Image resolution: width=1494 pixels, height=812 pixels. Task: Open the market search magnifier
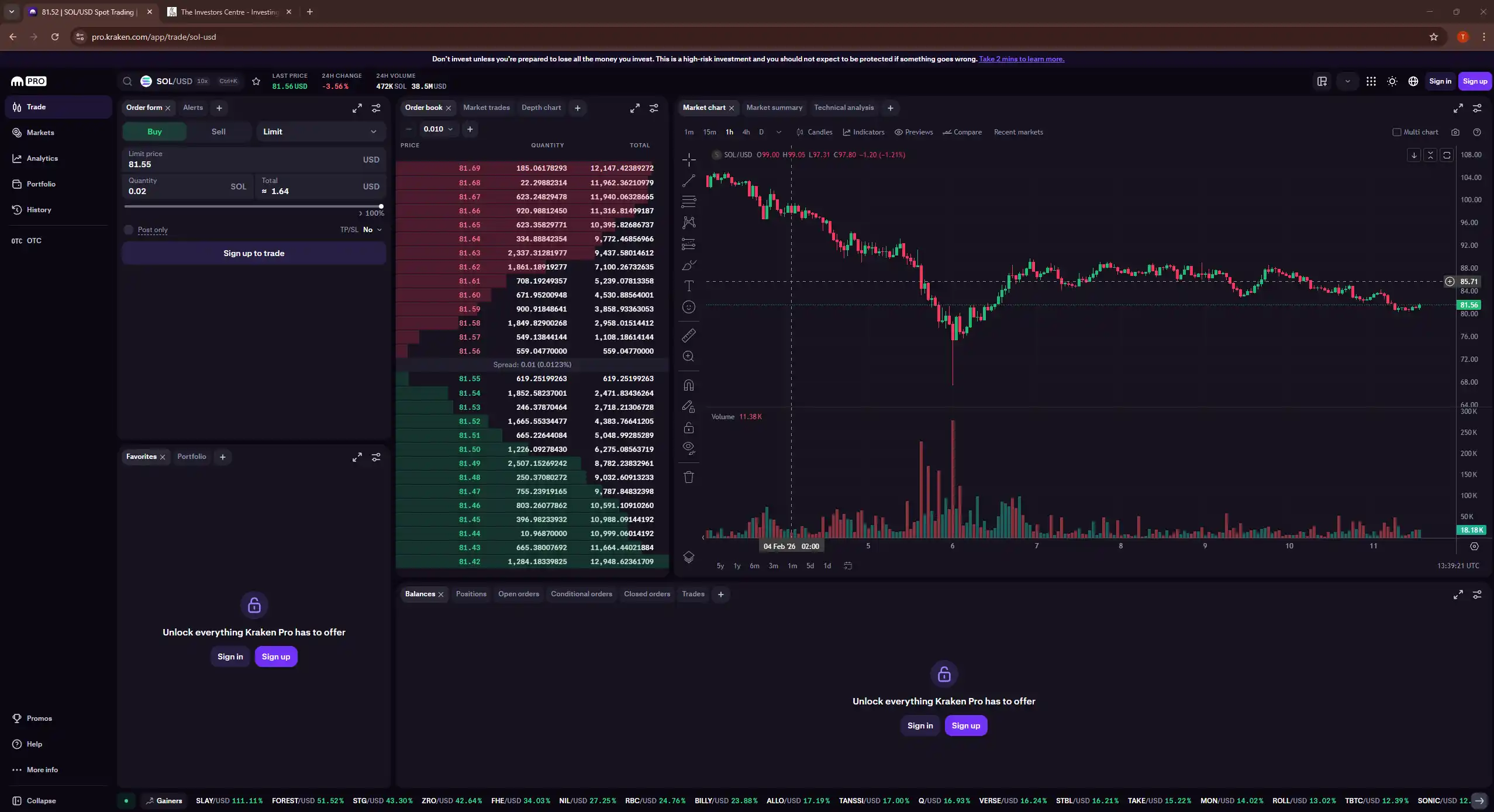(127, 81)
